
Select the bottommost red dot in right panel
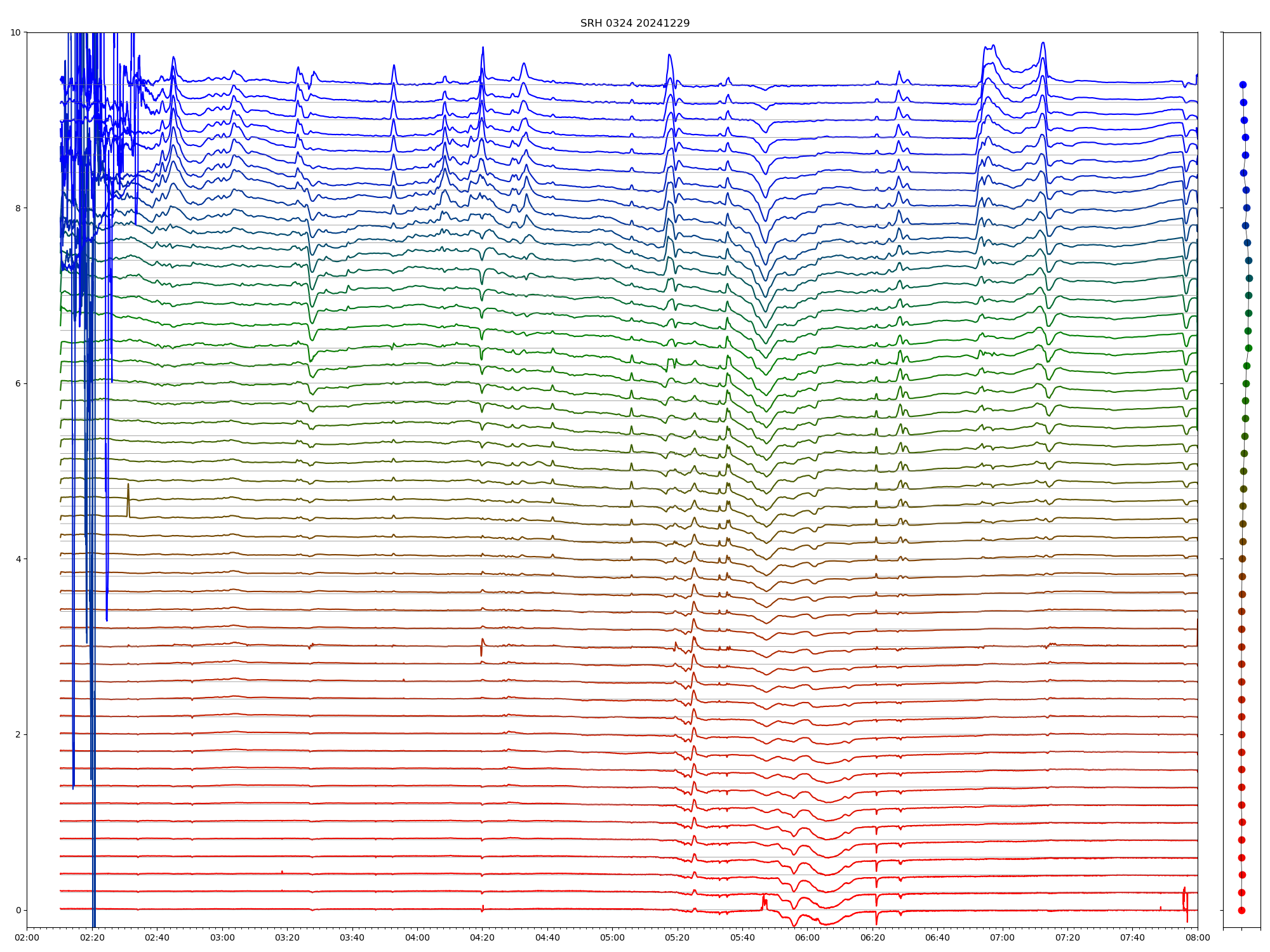[x=1241, y=910]
